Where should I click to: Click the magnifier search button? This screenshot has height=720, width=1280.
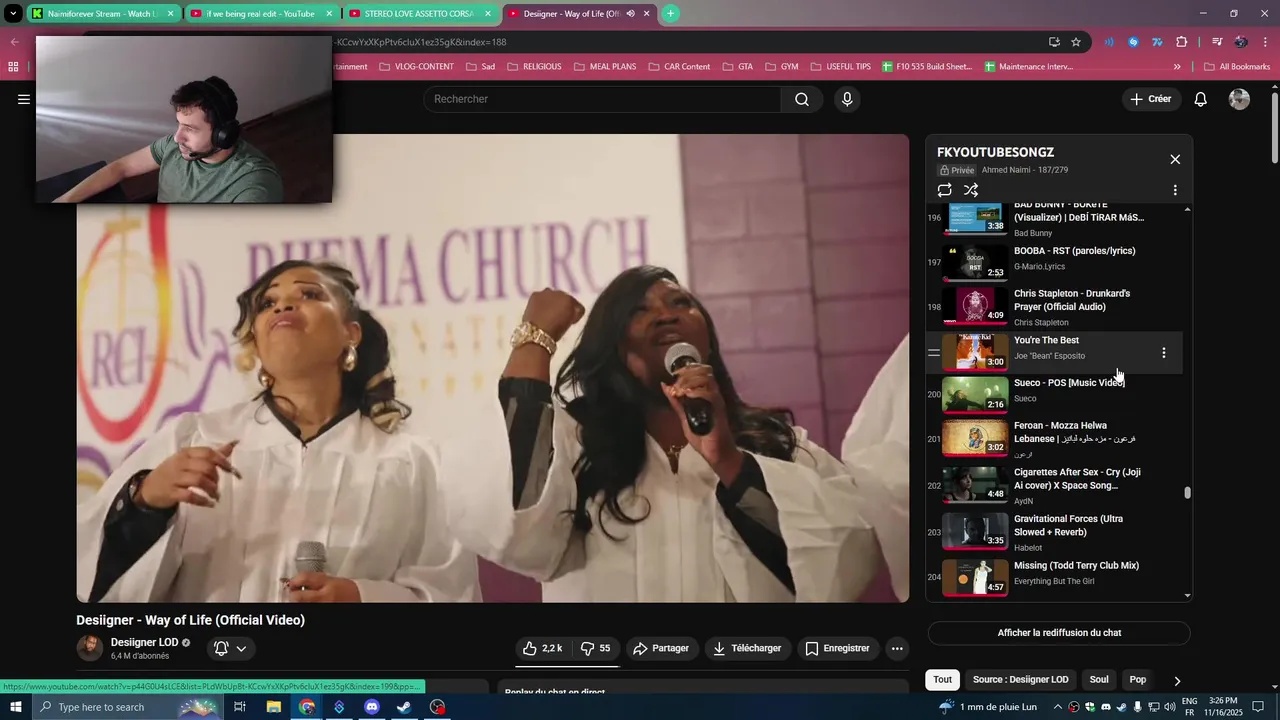(x=802, y=99)
